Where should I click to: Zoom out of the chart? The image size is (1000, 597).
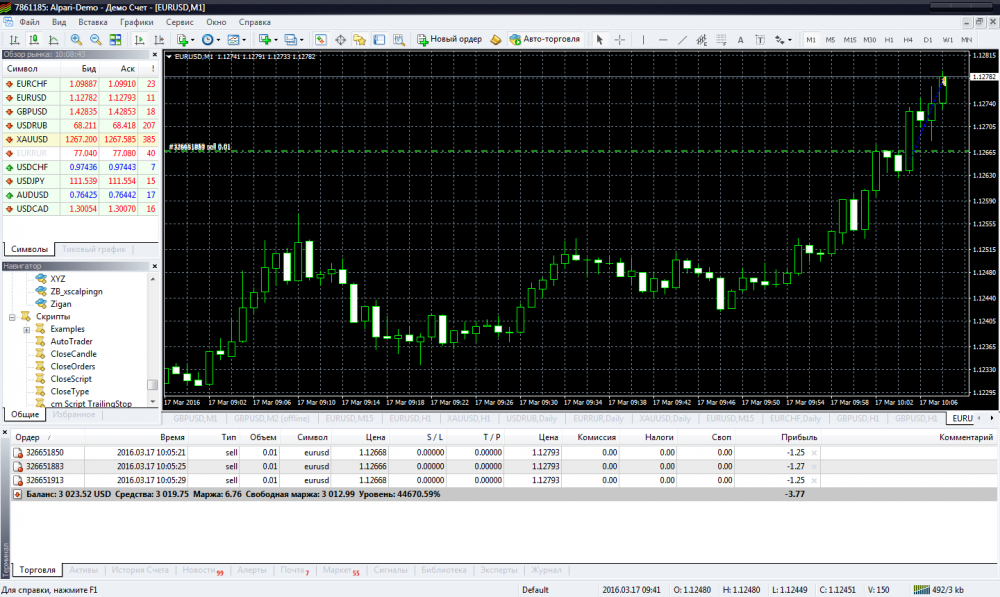point(96,40)
